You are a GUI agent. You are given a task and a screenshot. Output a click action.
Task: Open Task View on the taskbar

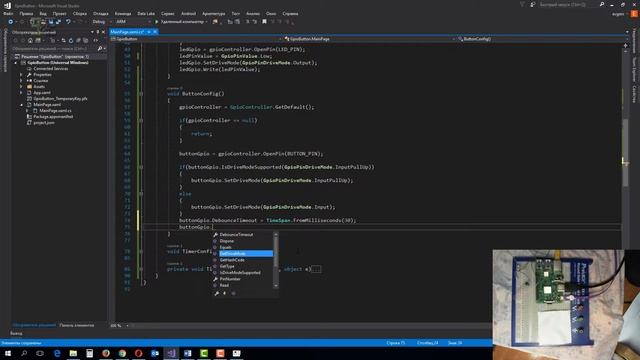click(40, 353)
